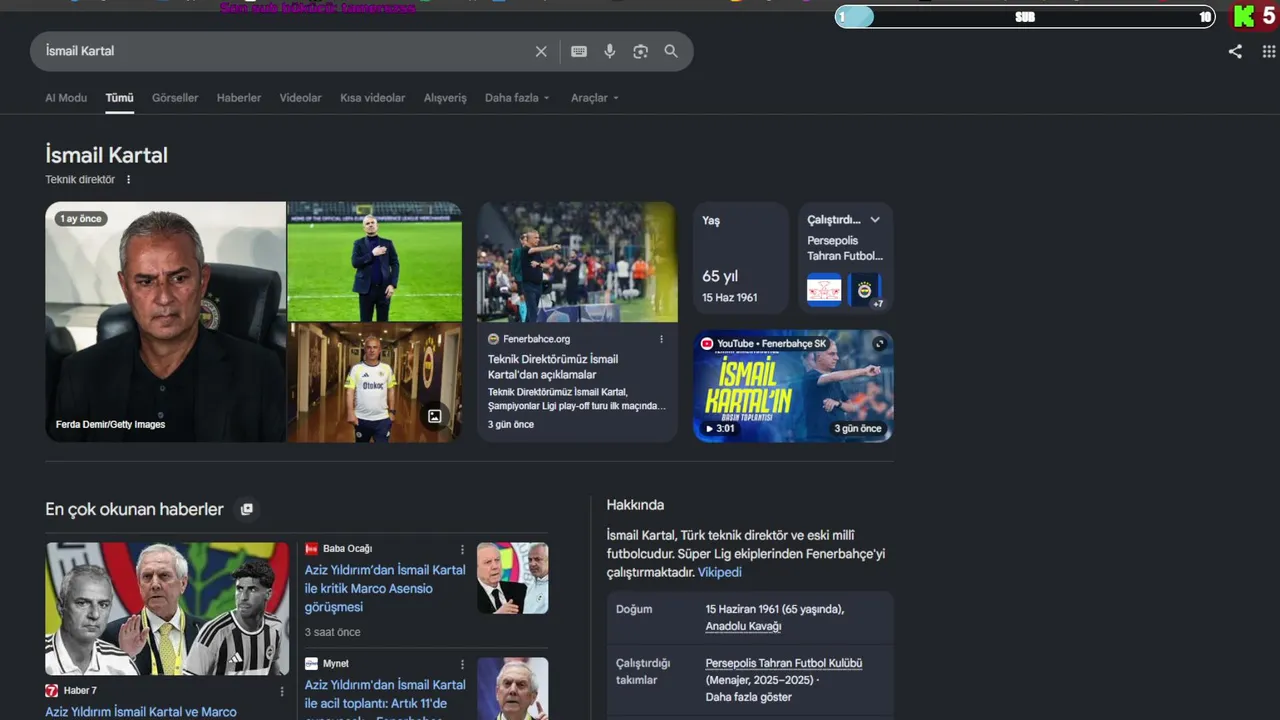
Task: Click the Hakkında section heading
Action: point(635,505)
